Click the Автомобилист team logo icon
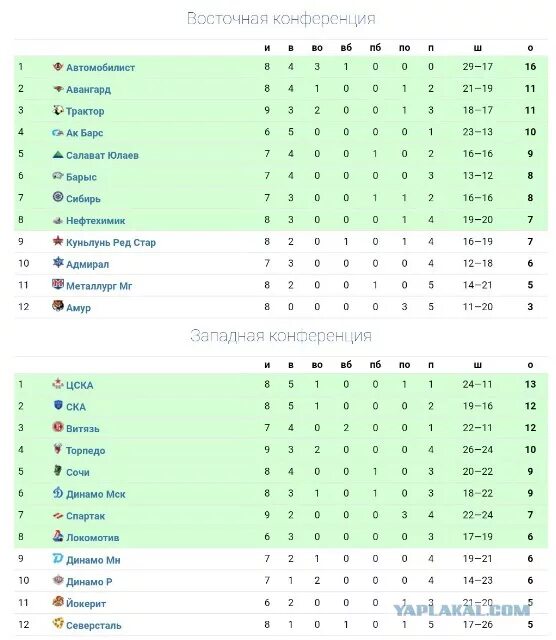The height and width of the screenshot is (640, 556). tap(58, 67)
